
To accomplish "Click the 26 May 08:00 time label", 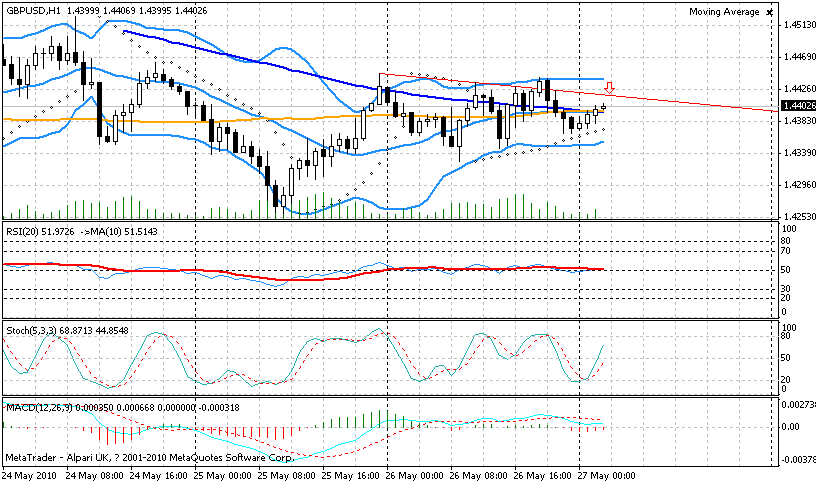I will click(479, 476).
